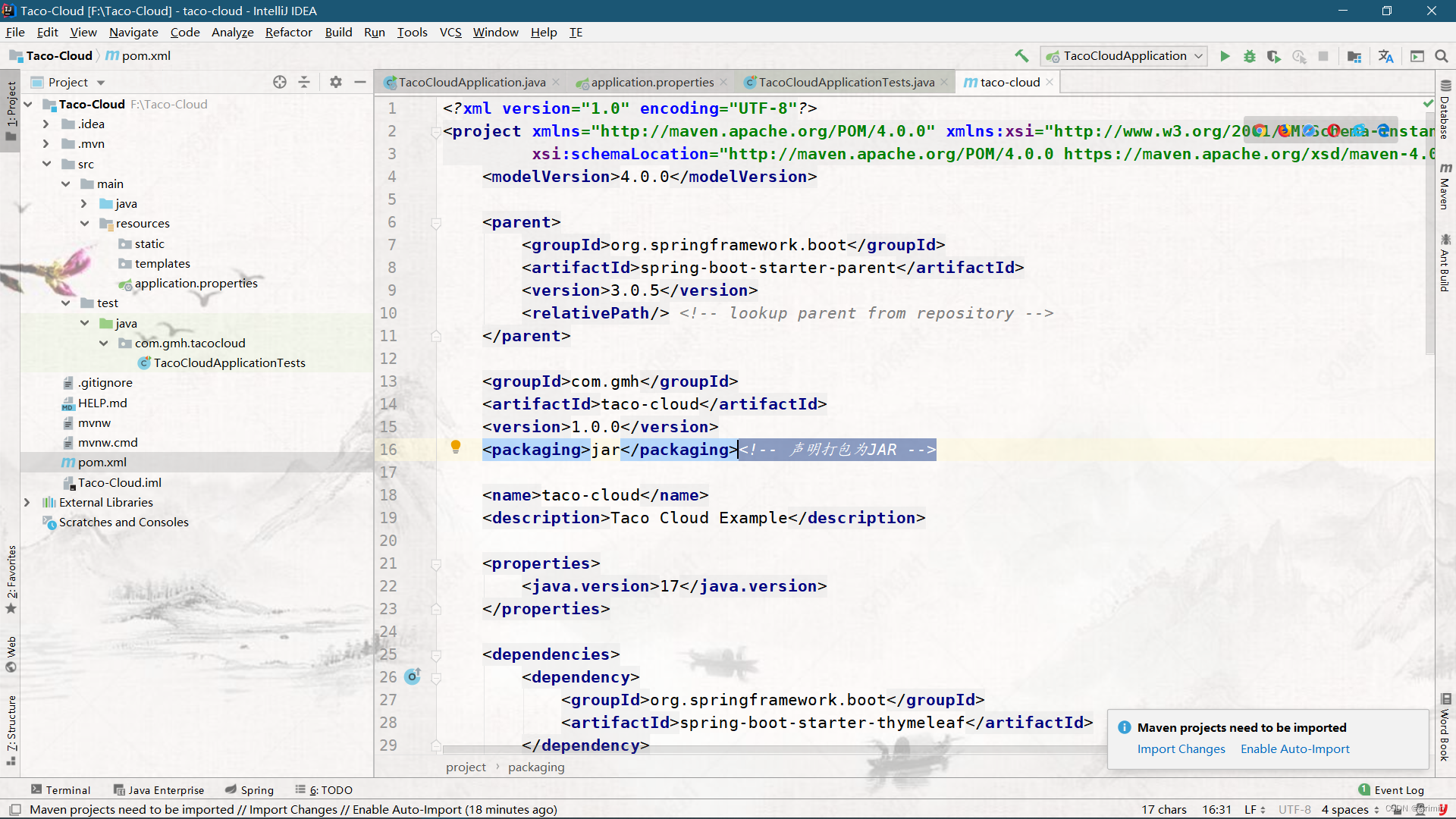1456x819 pixels.
Task: Click the Build project hammer icon
Action: (x=1021, y=56)
